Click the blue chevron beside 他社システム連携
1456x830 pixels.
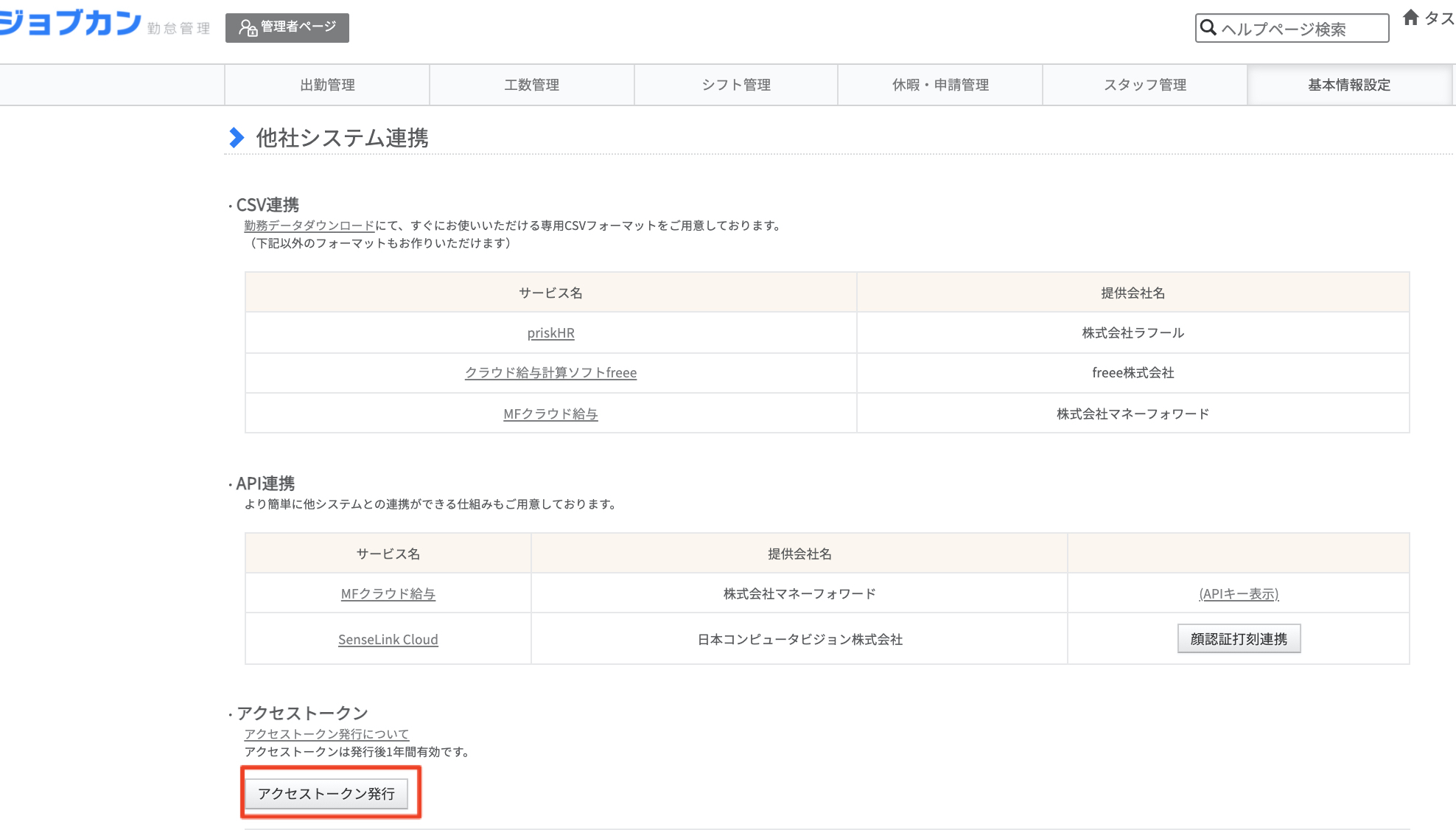[237, 138]
